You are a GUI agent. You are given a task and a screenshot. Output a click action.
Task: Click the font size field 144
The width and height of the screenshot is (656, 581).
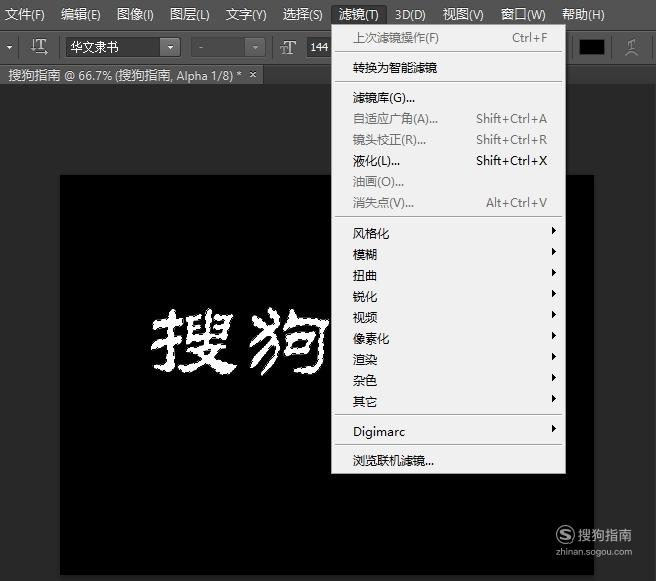pos(319,47)
